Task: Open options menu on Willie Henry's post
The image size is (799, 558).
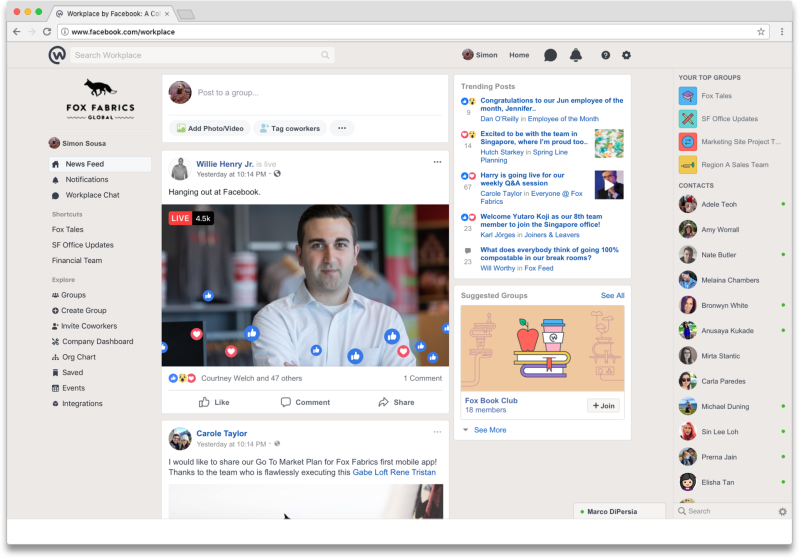Action: (437, 162)
